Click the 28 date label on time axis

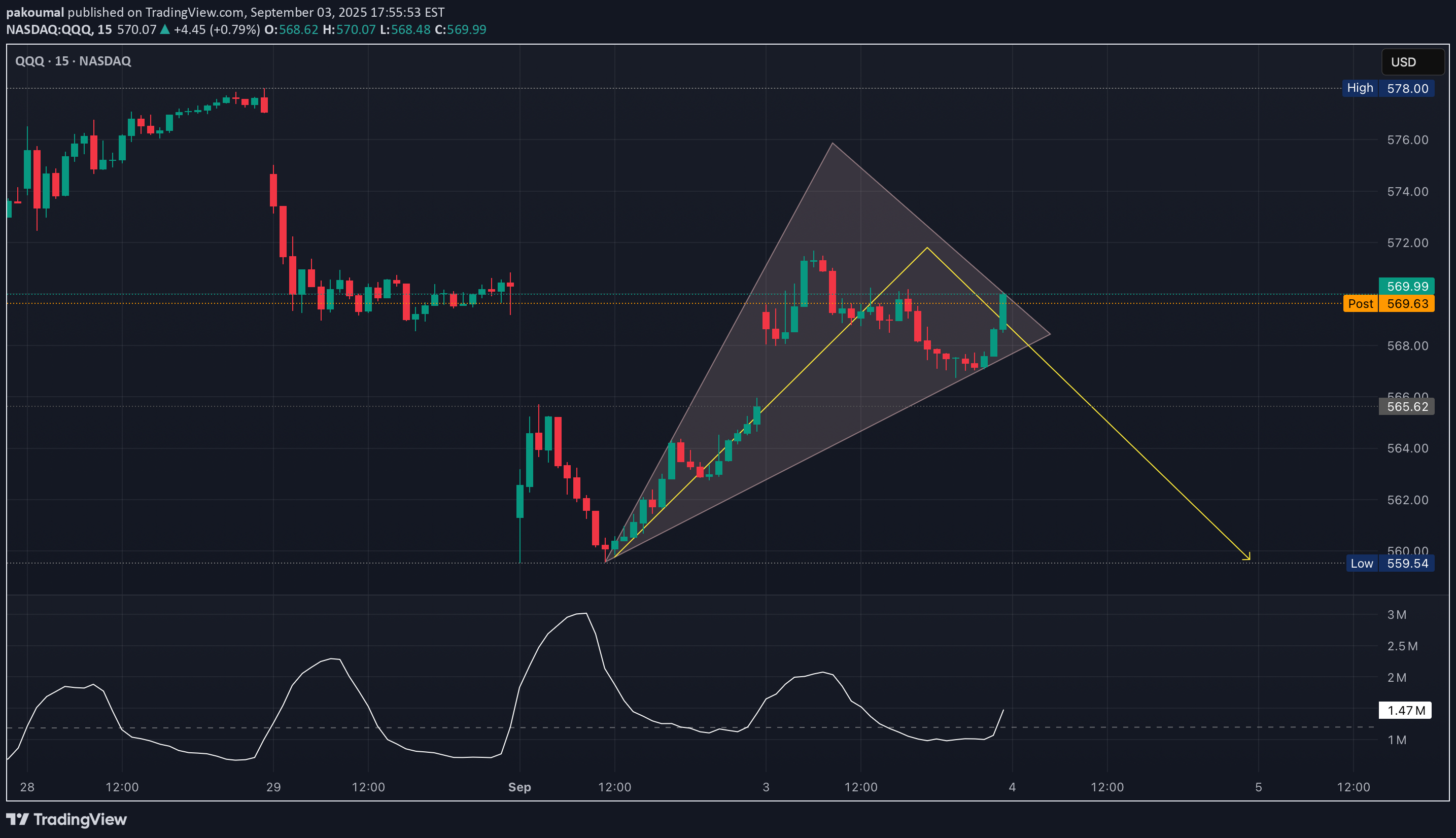tap(27, 787)
